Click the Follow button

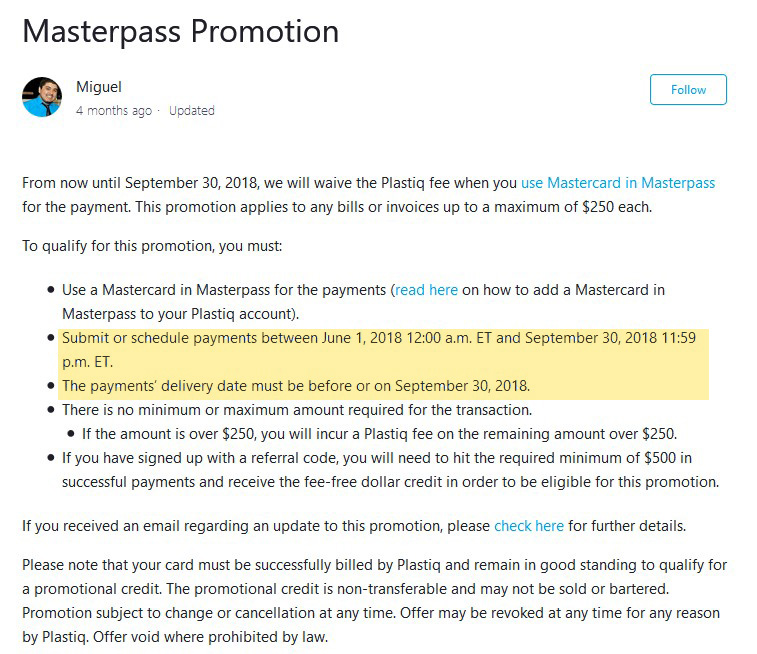point(688,90)
